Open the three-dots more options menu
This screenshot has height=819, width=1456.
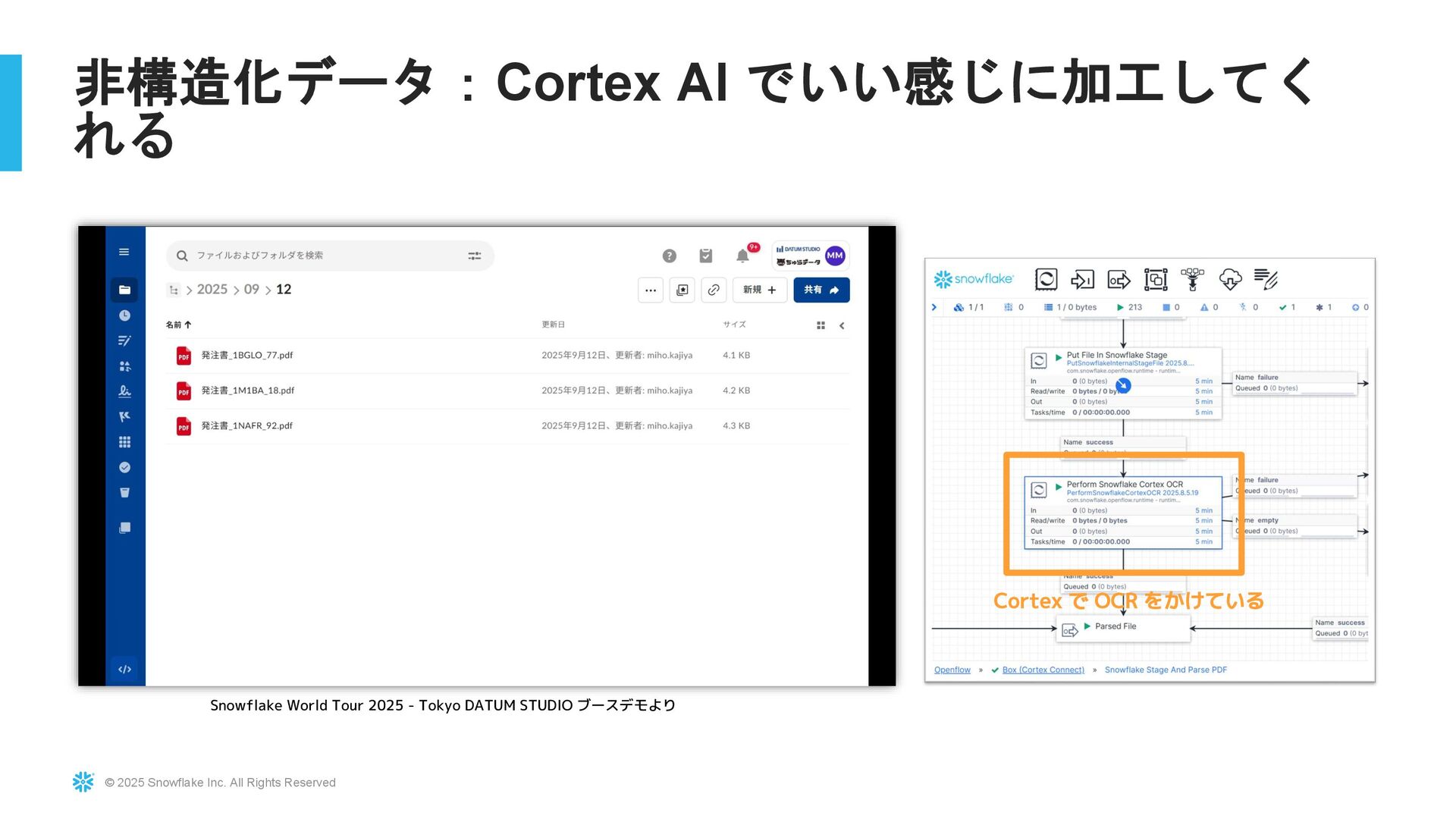[651, 290]
